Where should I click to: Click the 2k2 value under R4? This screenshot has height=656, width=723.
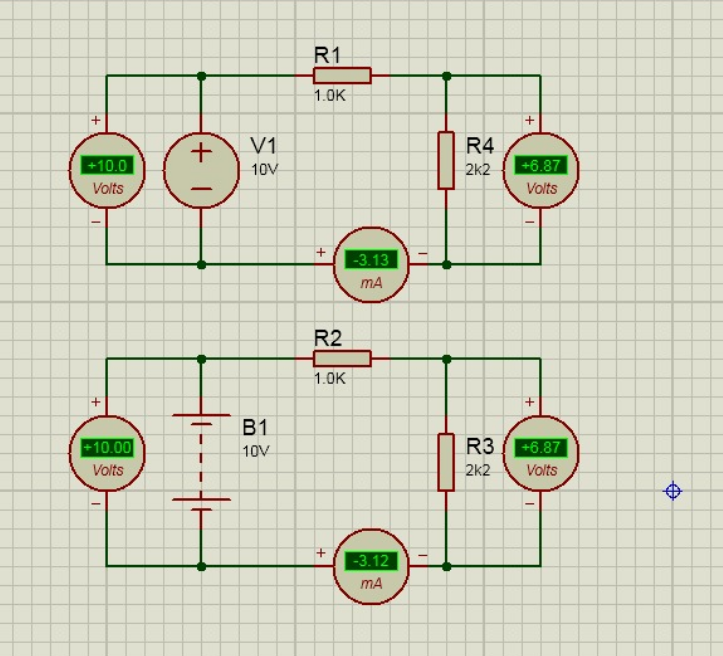point(478,170)
